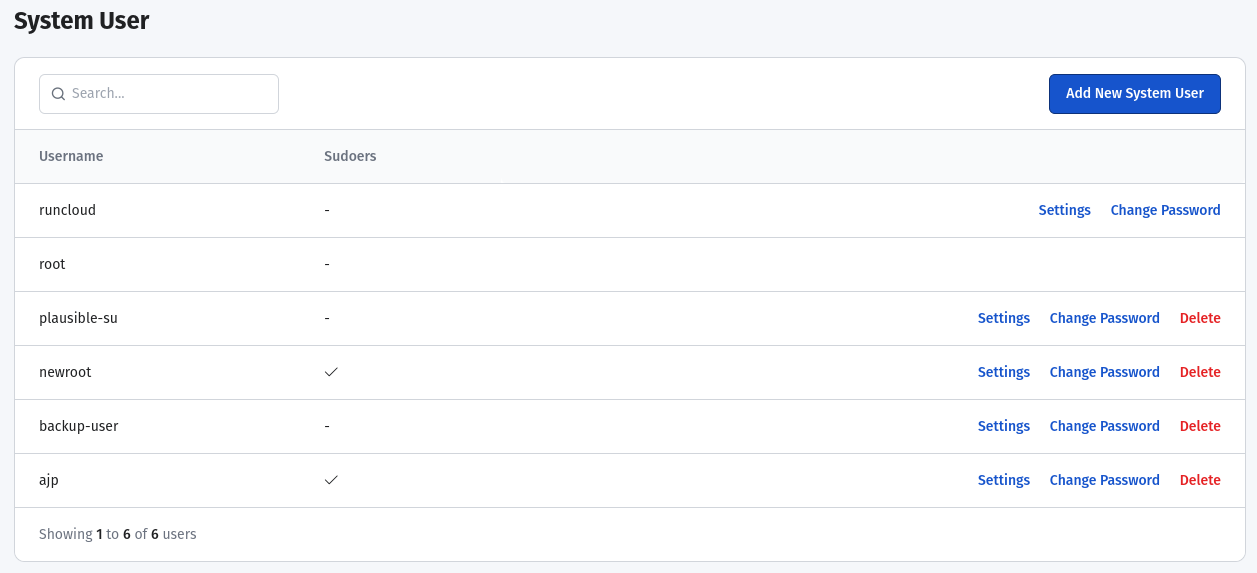
Task: Delete the newroot user
Action: pyautogui.click(x=1200, y=372)
